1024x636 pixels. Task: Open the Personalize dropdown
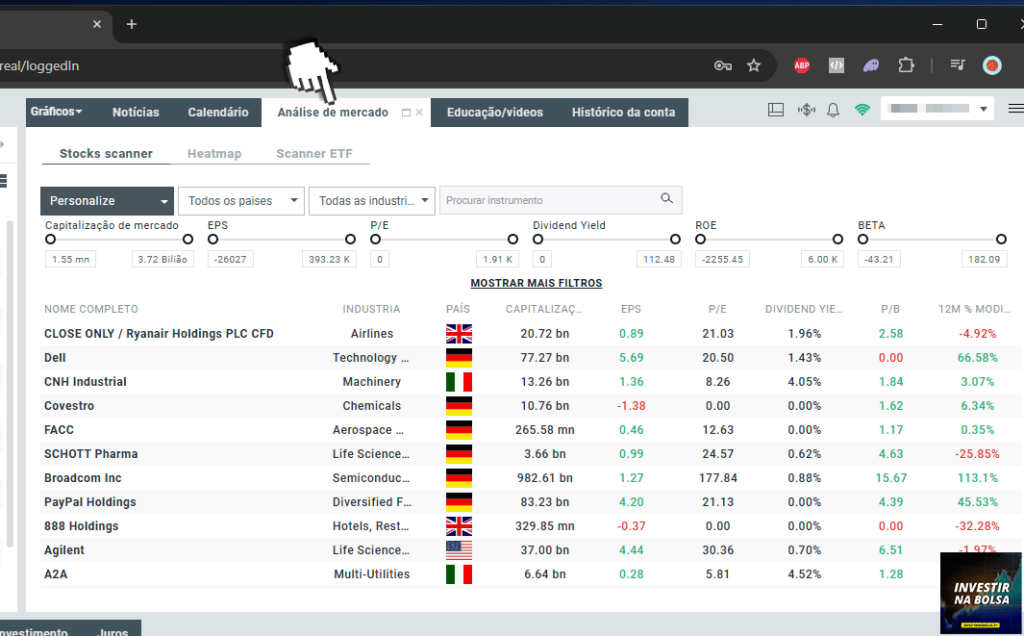(x=107, y=201)
